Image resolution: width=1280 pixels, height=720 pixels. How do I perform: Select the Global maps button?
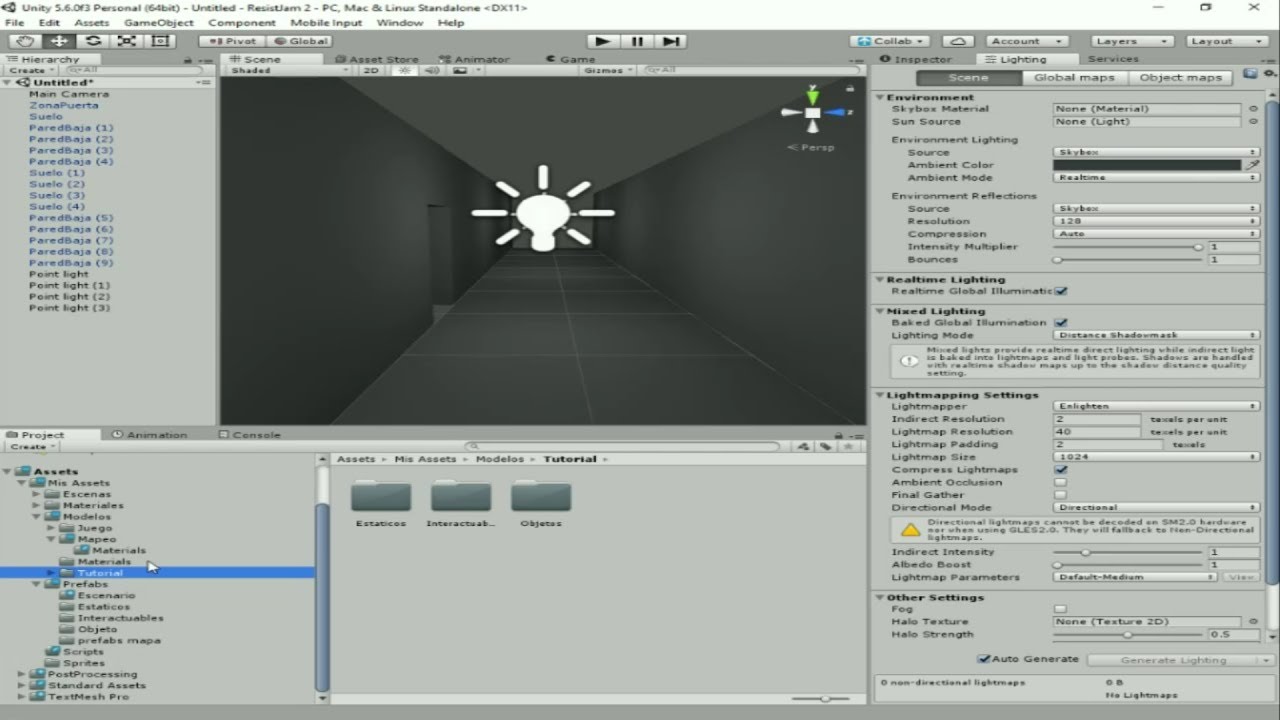[1074, 78]
